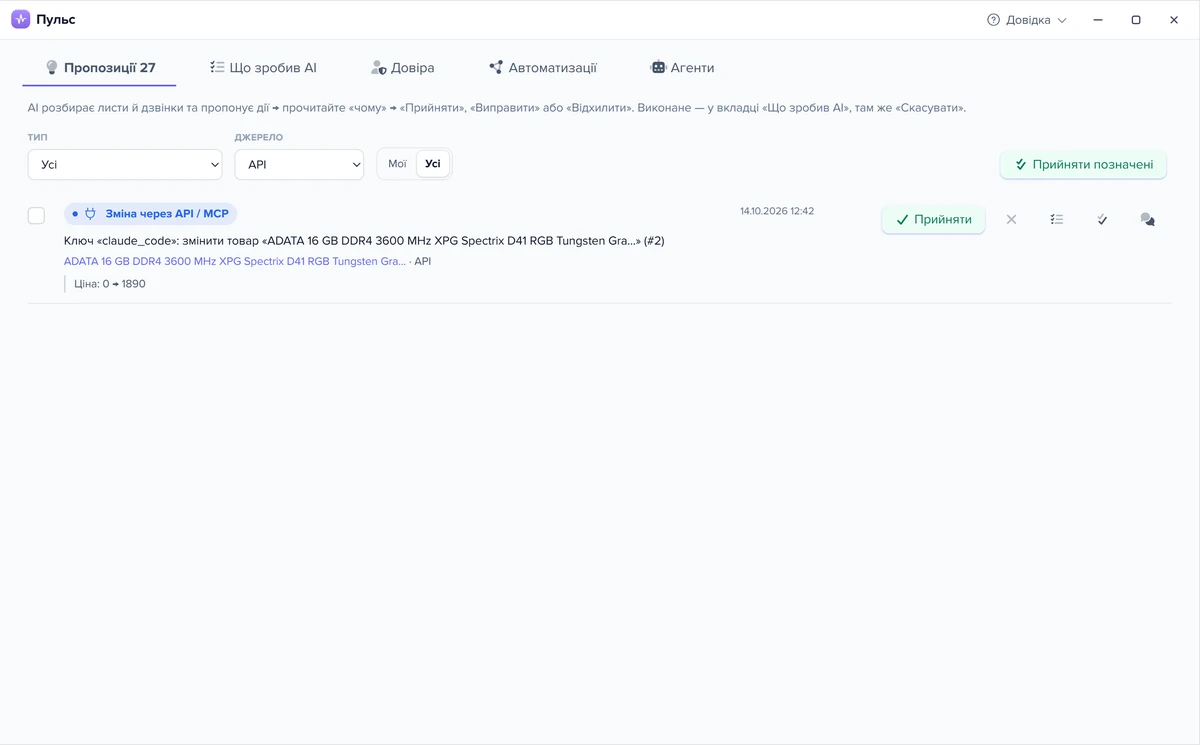The image size is (1200, 745).
Task: Click the Прийняти button for the proposal
Action: coord(933,220)
